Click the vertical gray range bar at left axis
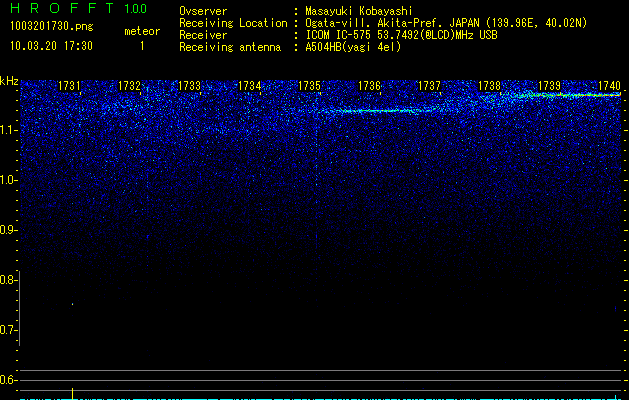The width and height of the screenshot is (629, 400). [19, 308]
